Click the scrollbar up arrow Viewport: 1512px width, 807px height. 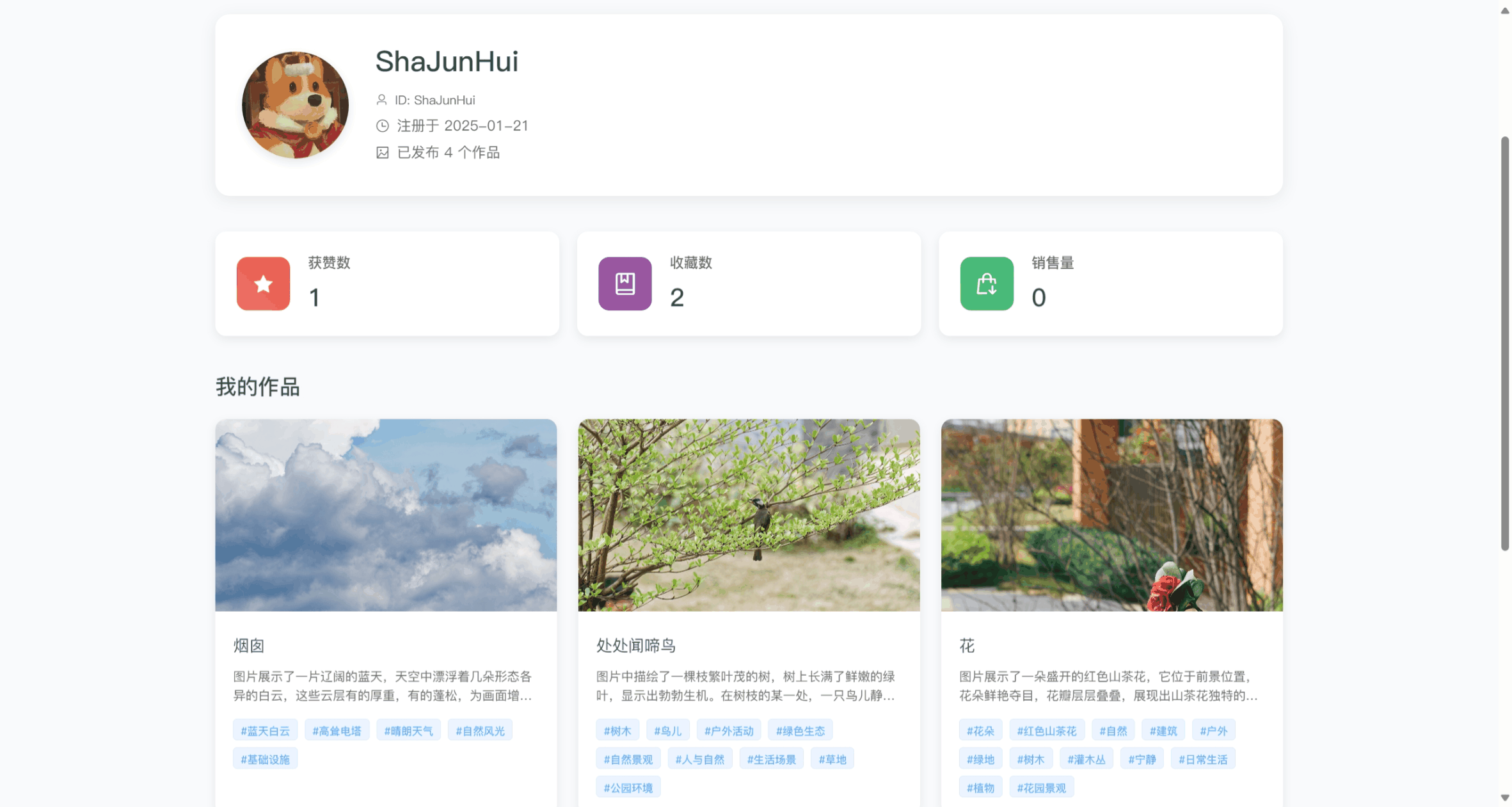[x=1504, y=11]
